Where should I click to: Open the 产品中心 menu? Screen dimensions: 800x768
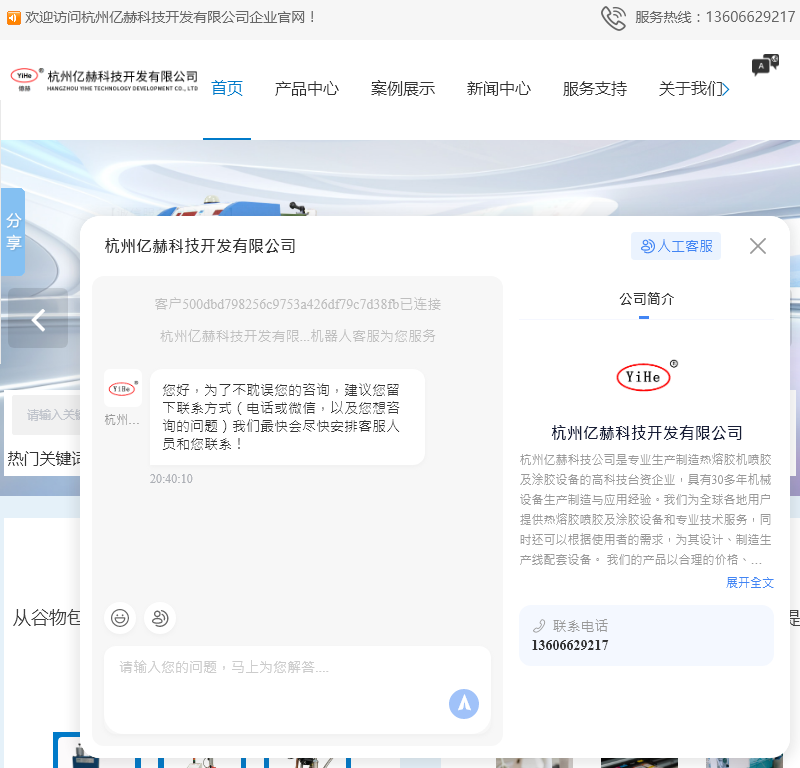307,89
